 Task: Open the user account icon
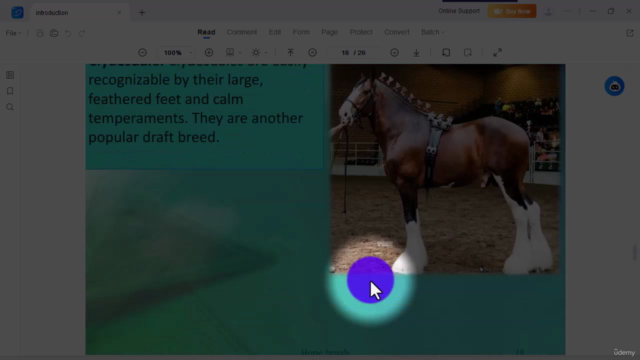(549, 12)
